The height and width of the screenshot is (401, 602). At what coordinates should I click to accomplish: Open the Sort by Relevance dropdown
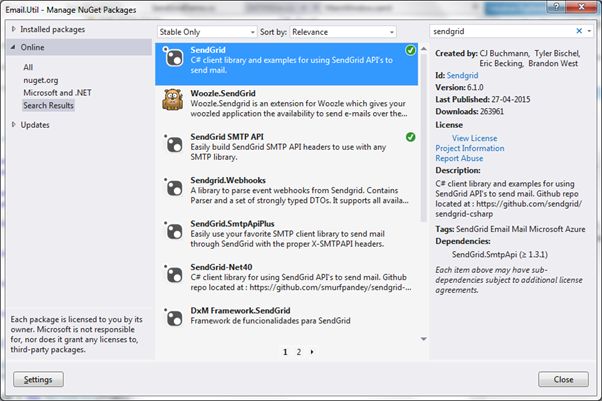(343, 32)
